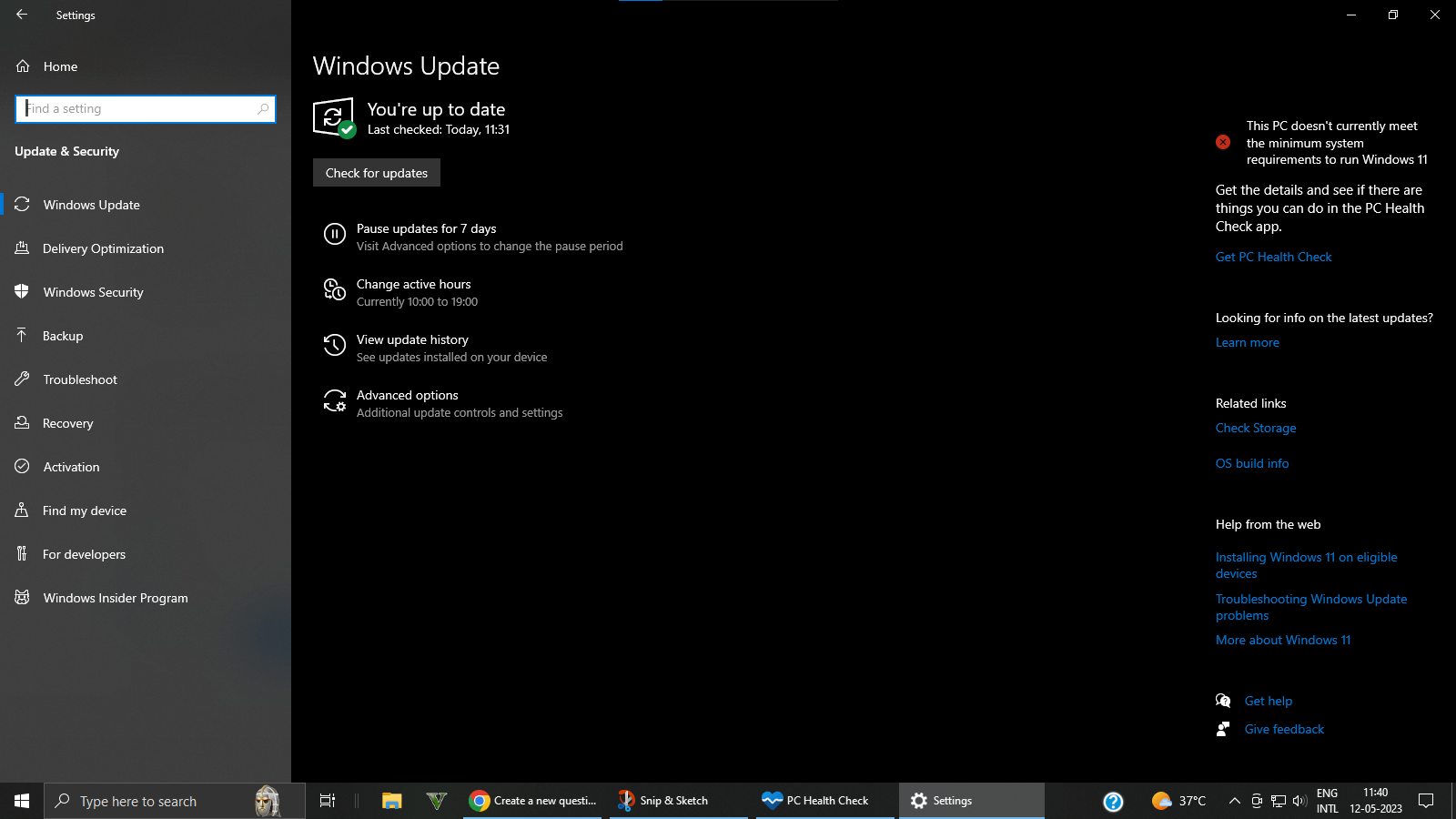Click the back arrow in Settings
The width and height of the screenshot is (1456, 819).
click(22, 15)
